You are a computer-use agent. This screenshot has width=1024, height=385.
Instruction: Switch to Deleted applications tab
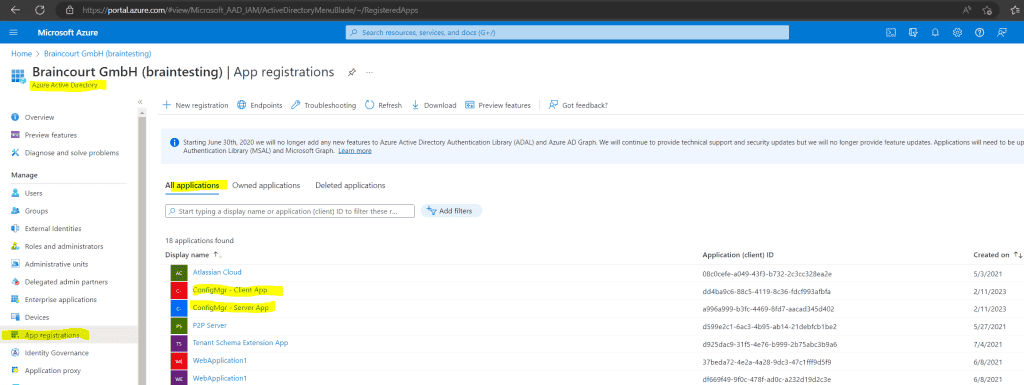[x=350, y=185]
